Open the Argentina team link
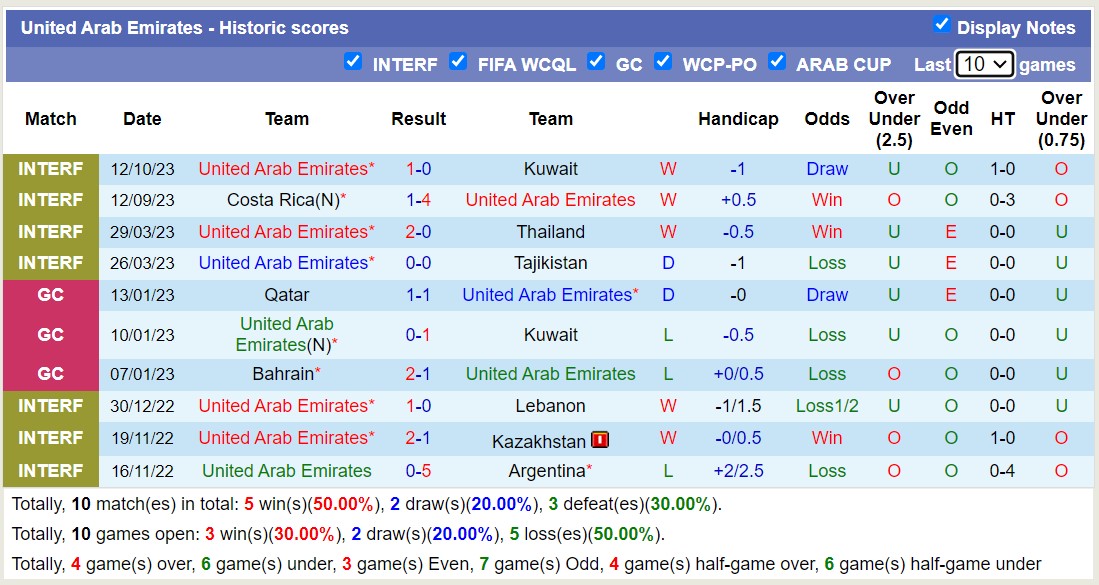1099x585 pixels. [546, 471]
